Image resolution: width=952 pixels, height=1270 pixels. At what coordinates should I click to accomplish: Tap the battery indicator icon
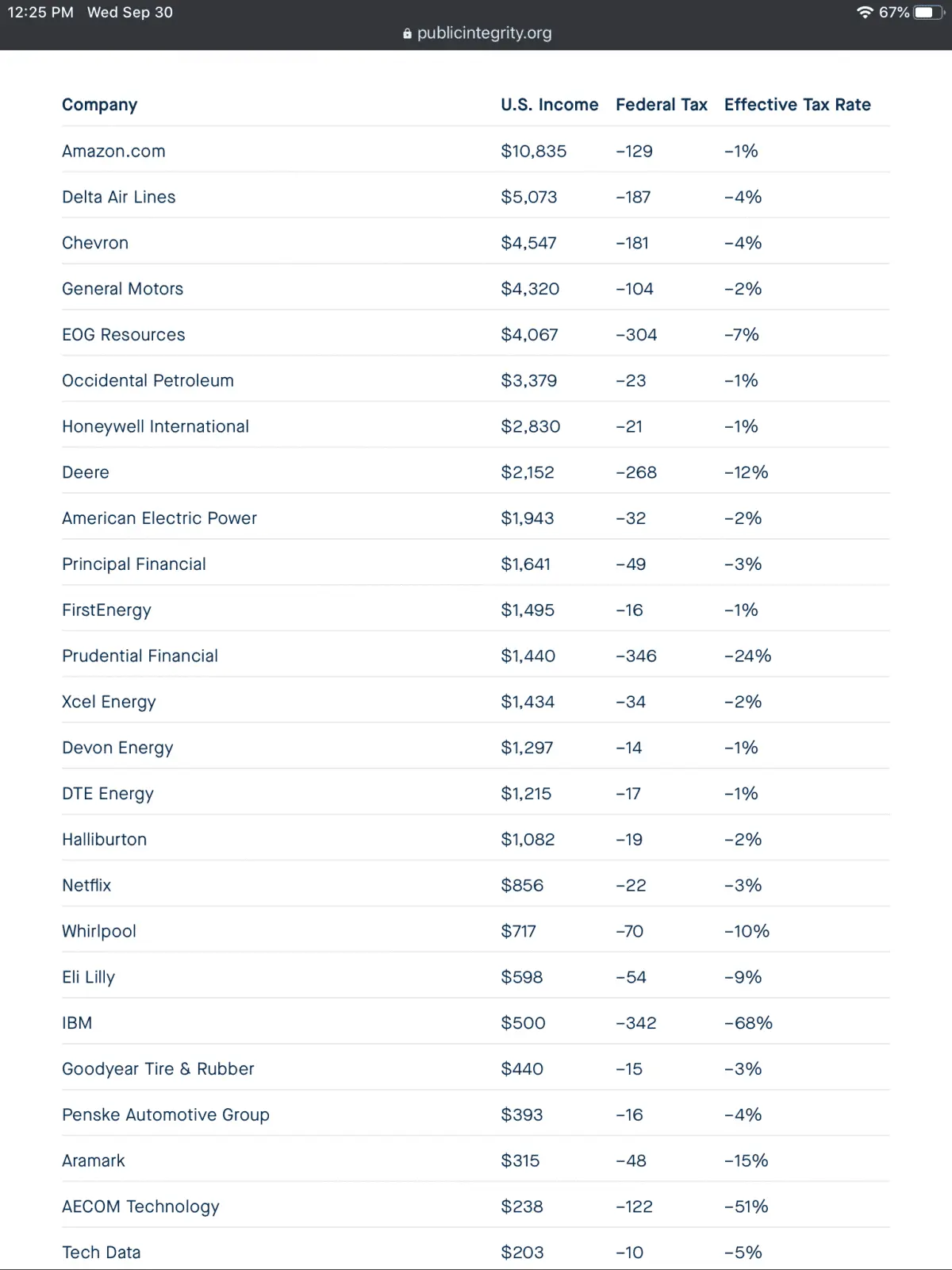(x=927, y=13)
